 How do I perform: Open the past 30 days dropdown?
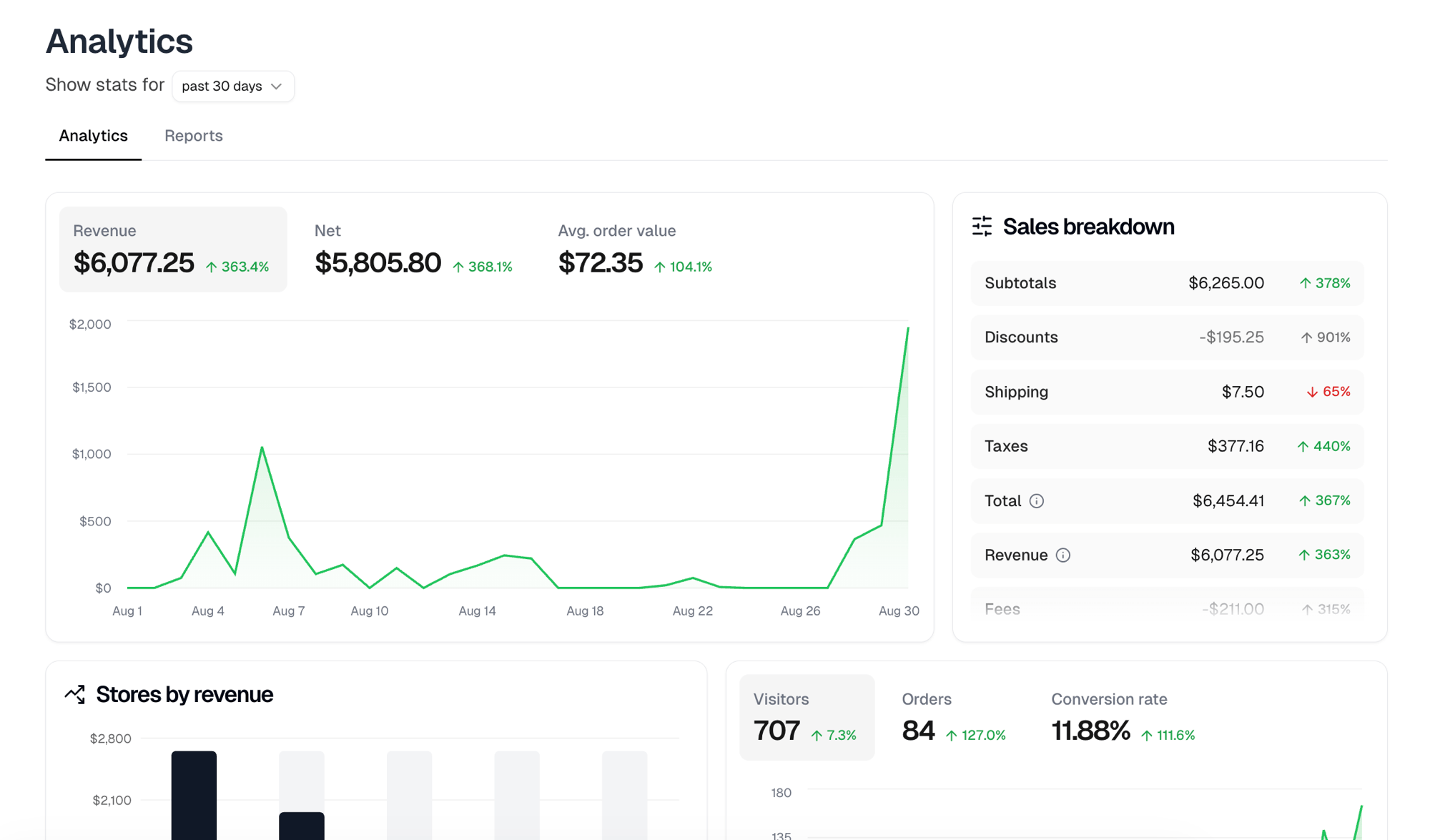click(233, 86)
